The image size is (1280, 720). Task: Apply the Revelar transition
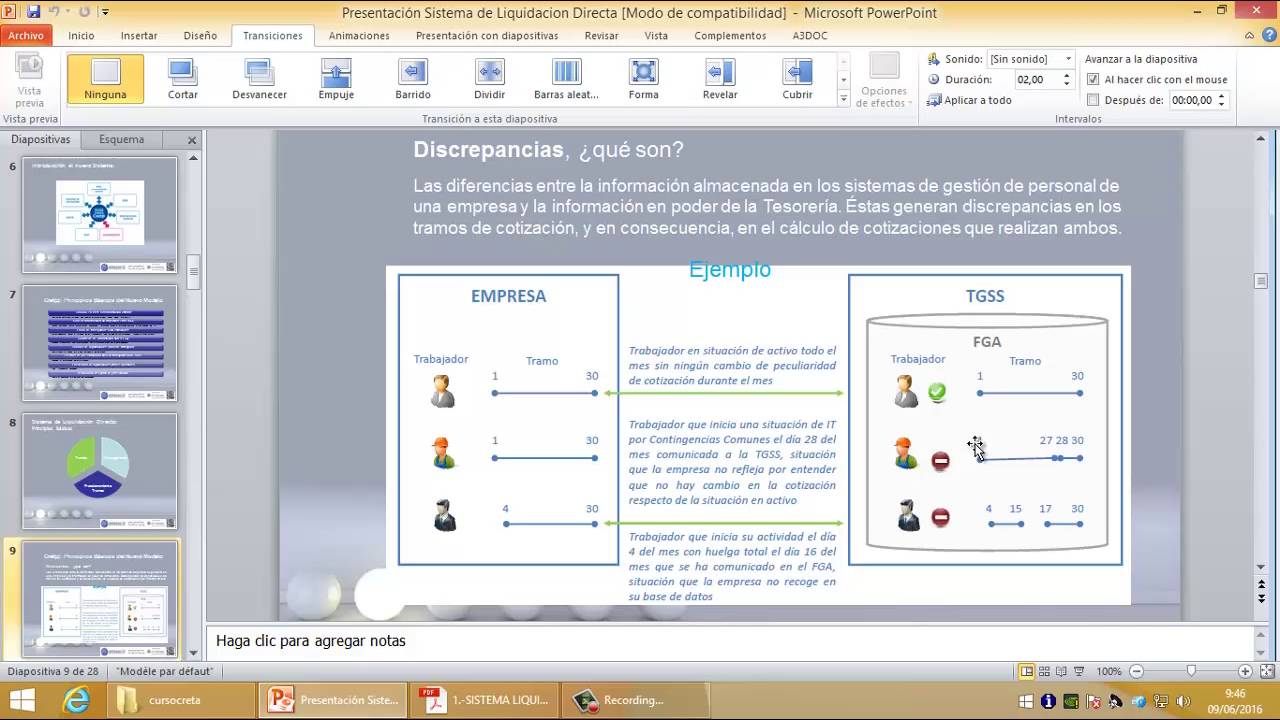pos(720,79)
